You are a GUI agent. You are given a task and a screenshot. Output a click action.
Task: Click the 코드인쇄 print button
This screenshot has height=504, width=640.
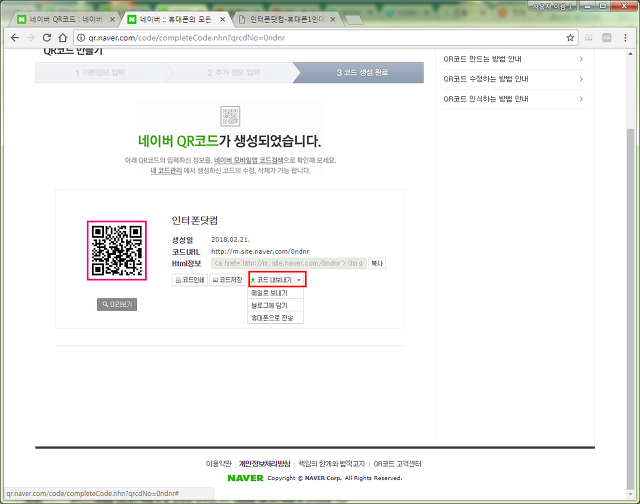tap(190, 280)
